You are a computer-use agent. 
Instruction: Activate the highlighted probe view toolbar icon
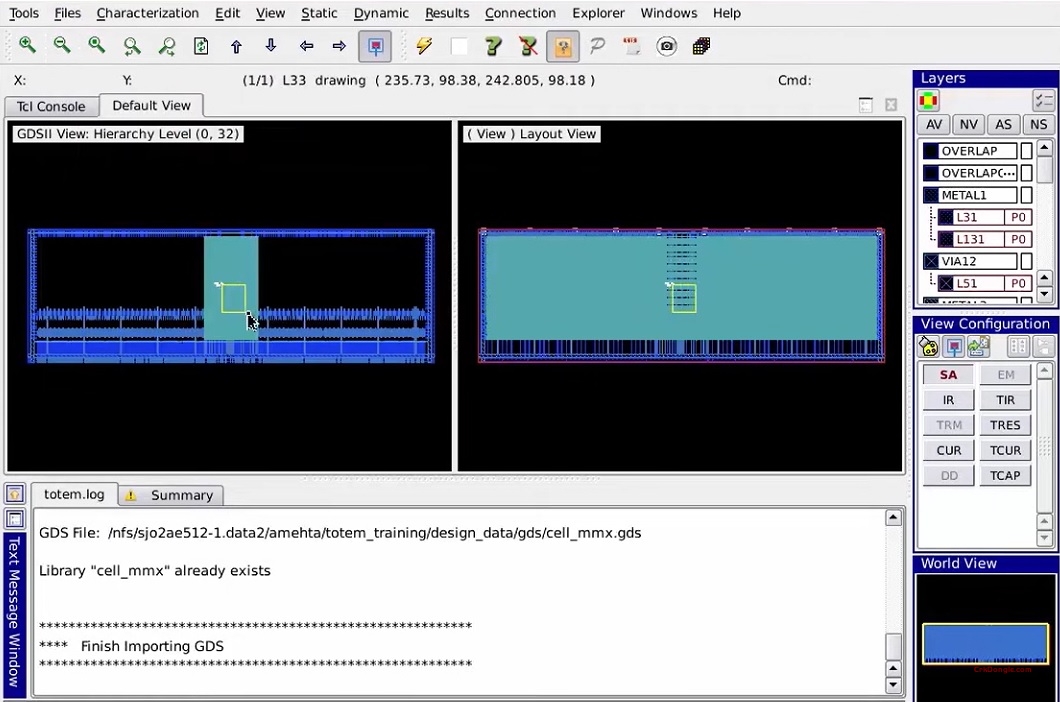375,46
